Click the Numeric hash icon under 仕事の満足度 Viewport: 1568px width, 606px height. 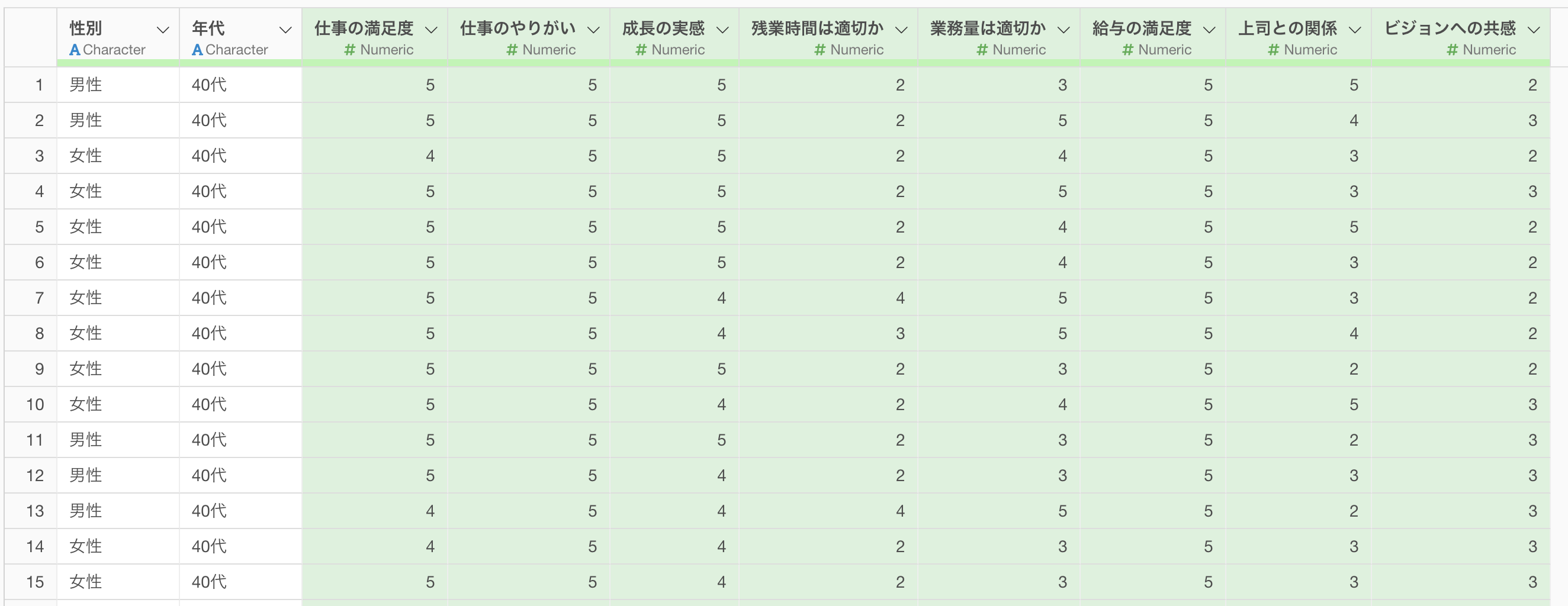coord(349,50)
